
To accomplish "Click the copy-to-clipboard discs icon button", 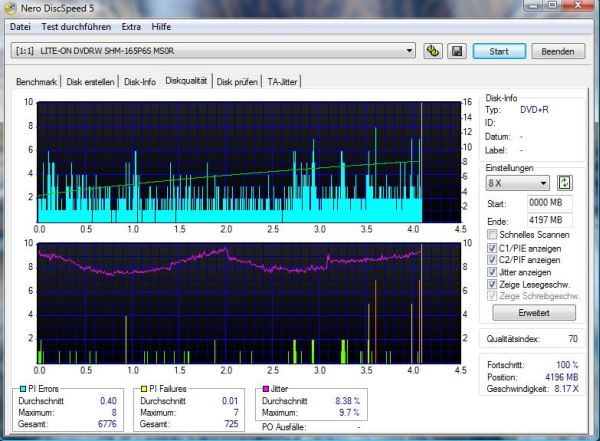I will pyautogui.click(x=433, y=51).
